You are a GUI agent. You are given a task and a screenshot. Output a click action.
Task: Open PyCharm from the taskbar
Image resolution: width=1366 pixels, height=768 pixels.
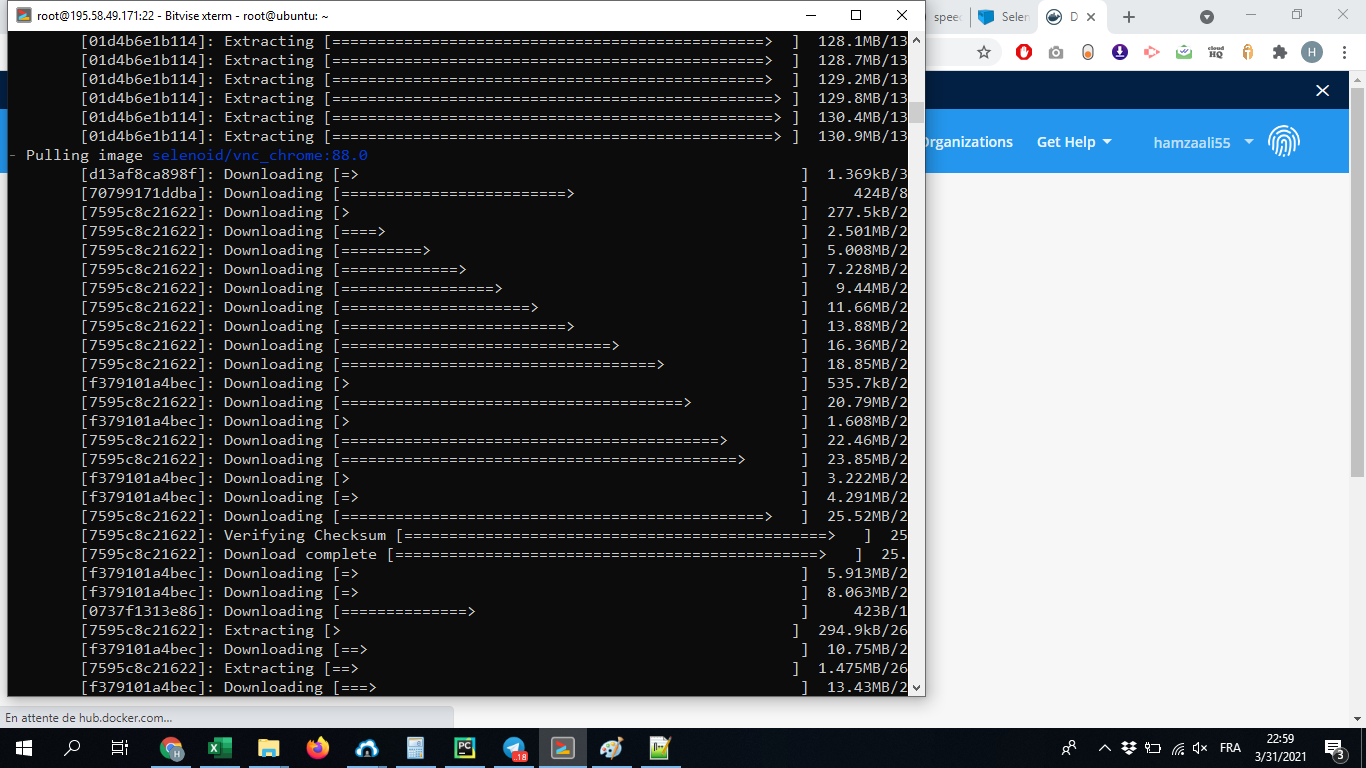464,748
